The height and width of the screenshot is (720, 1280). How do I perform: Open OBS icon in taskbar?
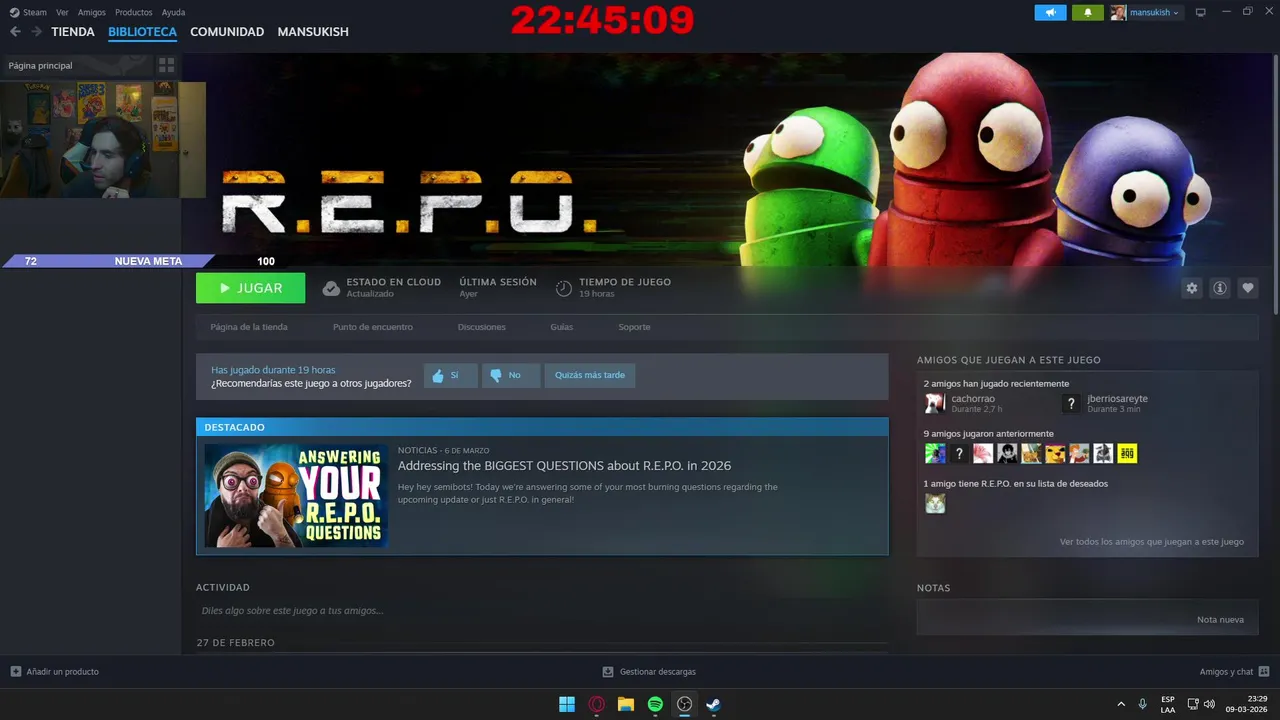(x=684, y=704)
